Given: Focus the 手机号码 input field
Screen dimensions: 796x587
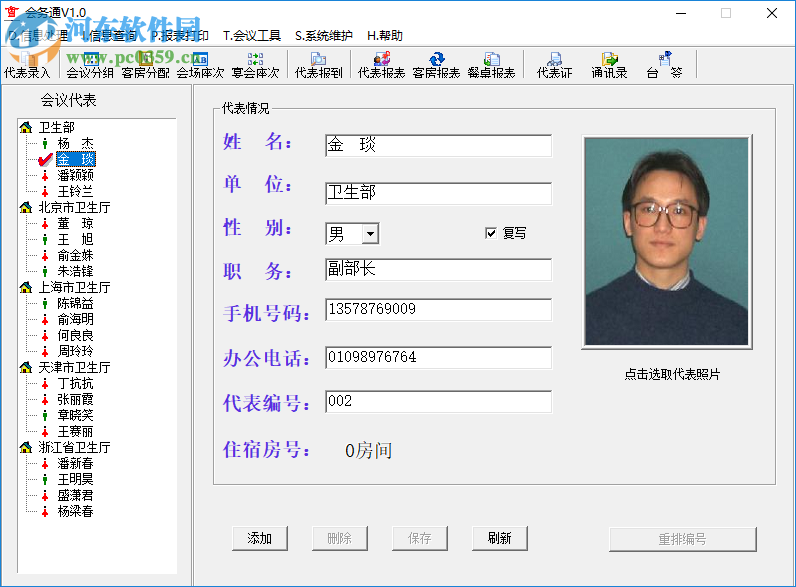Looking at the screenshot, I should pos(438,309).
